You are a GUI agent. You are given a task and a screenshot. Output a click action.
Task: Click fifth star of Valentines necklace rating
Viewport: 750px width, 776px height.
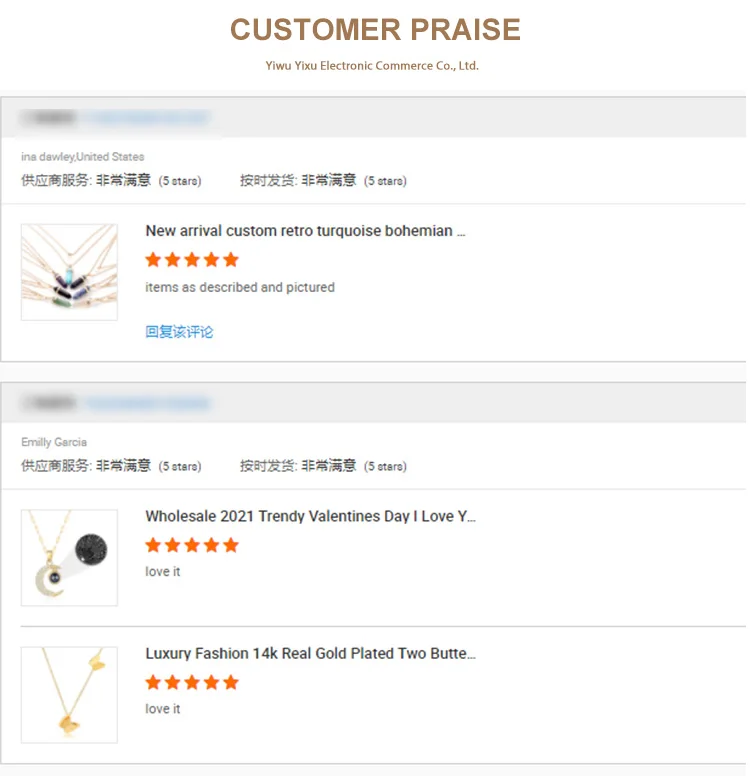click(x=231, y=545)
